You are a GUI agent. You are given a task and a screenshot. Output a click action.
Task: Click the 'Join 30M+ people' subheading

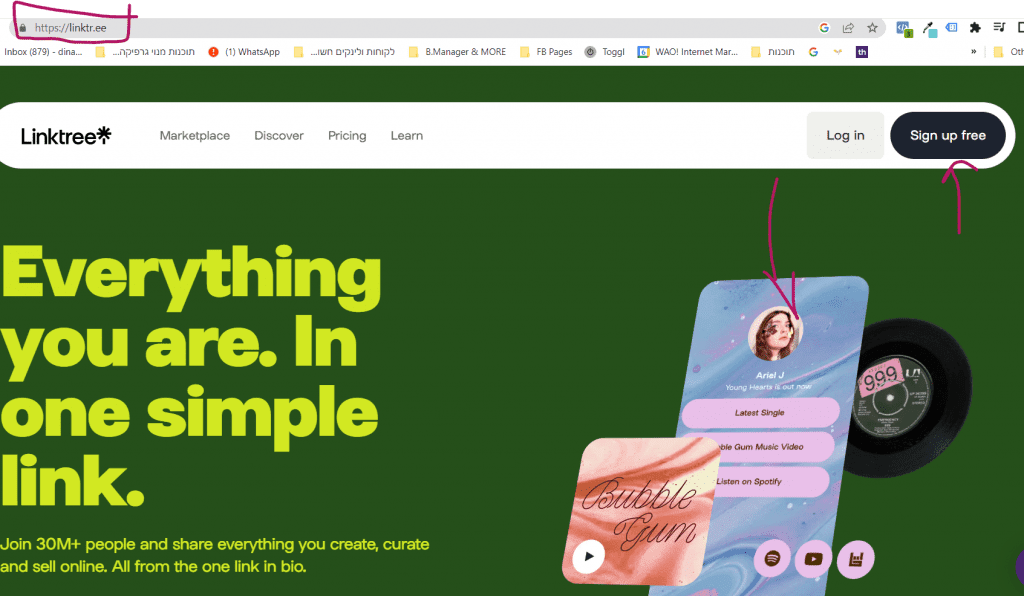[x=215, y=555]
